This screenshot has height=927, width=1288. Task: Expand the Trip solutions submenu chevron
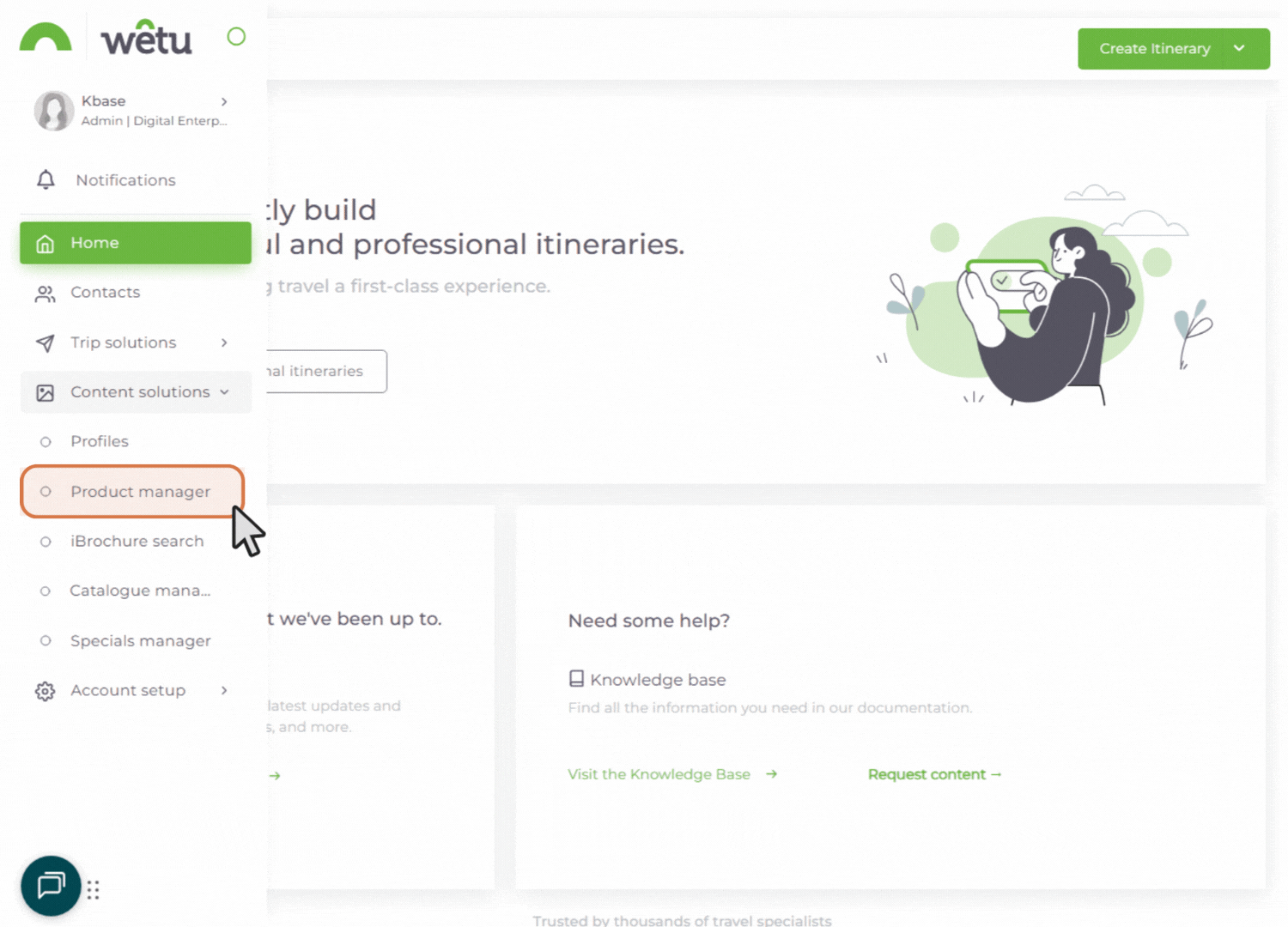[x=224, y=343]
